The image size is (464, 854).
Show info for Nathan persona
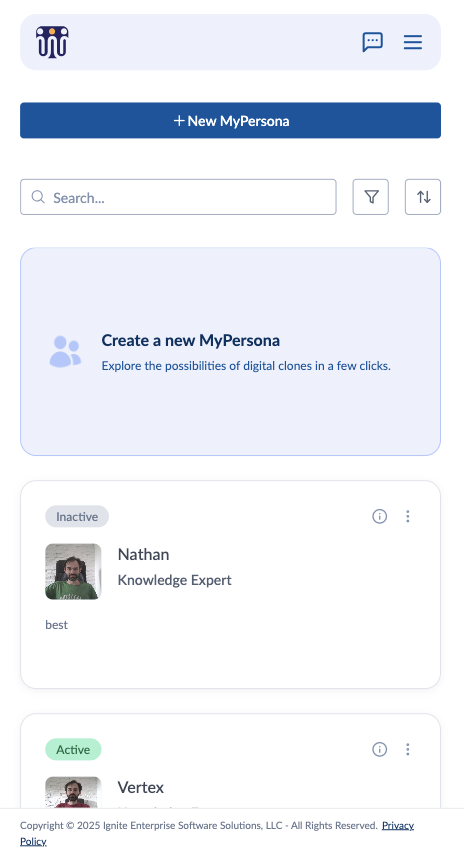380,516
